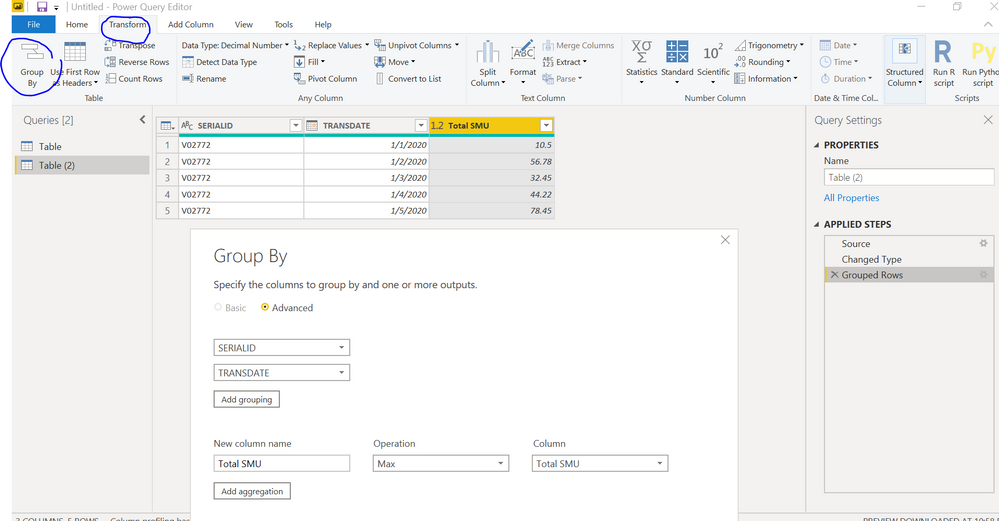Viewport: 999px width, 521px height.
Task: Open the File tab
Action: tap(34, 24)
